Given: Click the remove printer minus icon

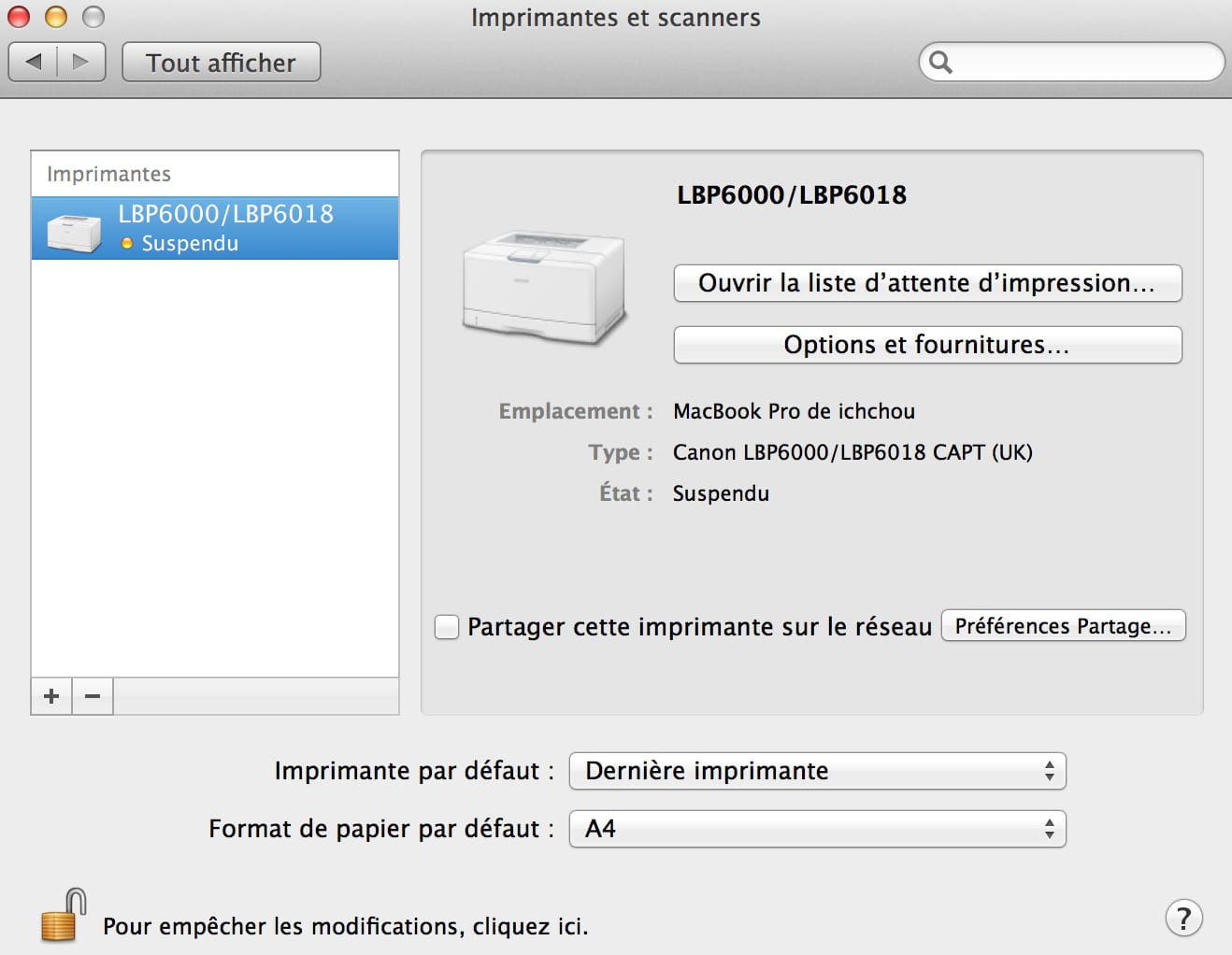Looking at the screenshot, I should tap(93, 696).
